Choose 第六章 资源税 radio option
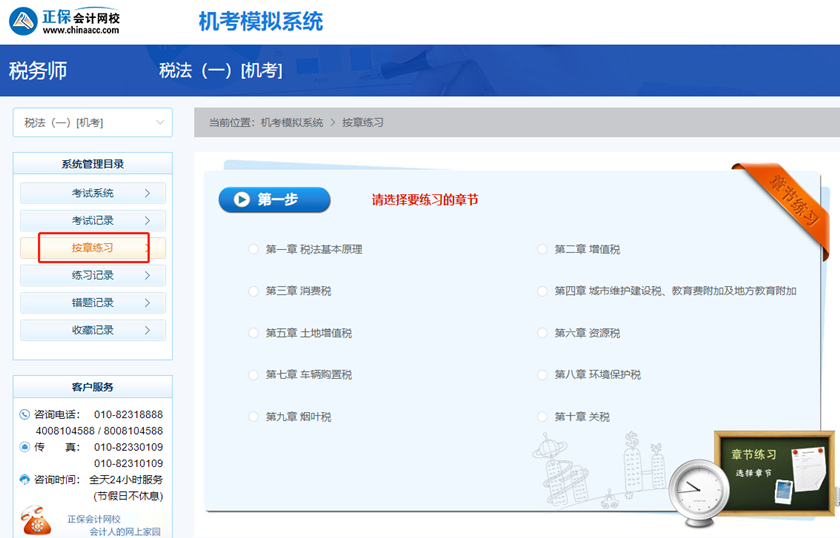 click(543, 333)
